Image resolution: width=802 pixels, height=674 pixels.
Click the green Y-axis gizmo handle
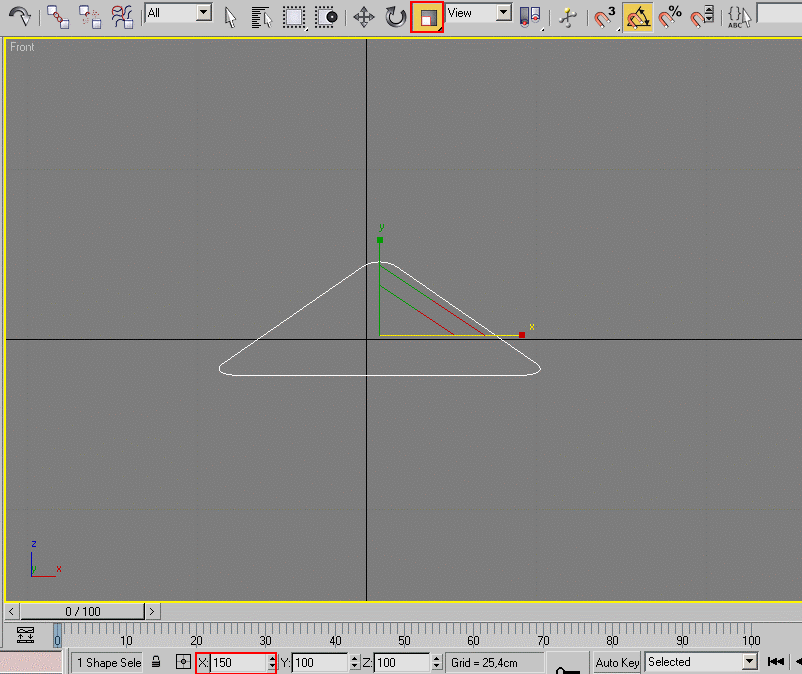[380, 240]
